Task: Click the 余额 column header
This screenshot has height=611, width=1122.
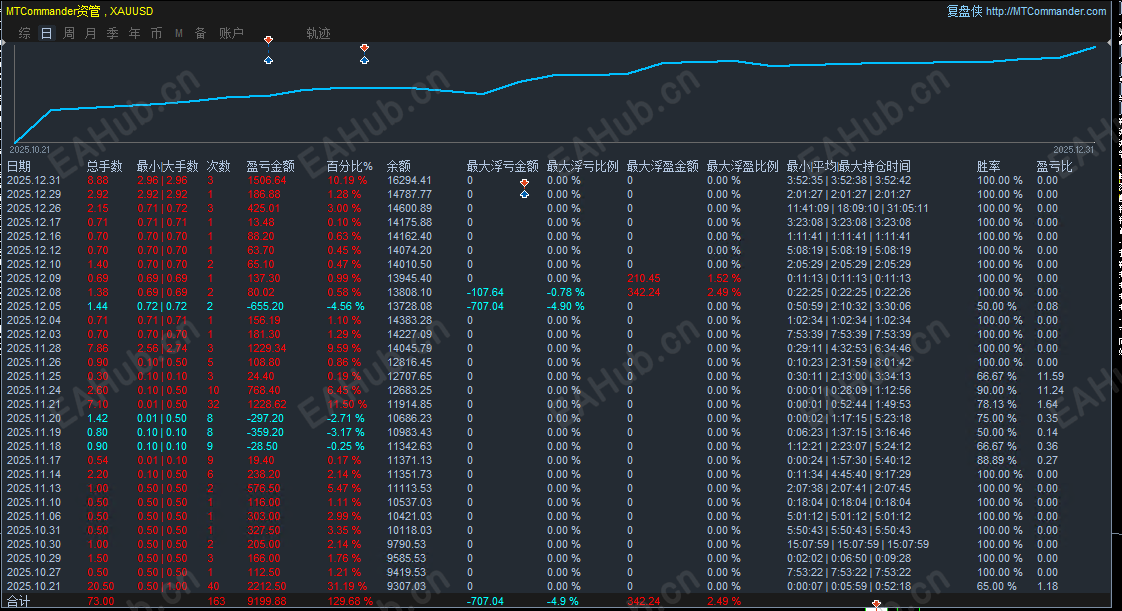Action: [399, 166]
